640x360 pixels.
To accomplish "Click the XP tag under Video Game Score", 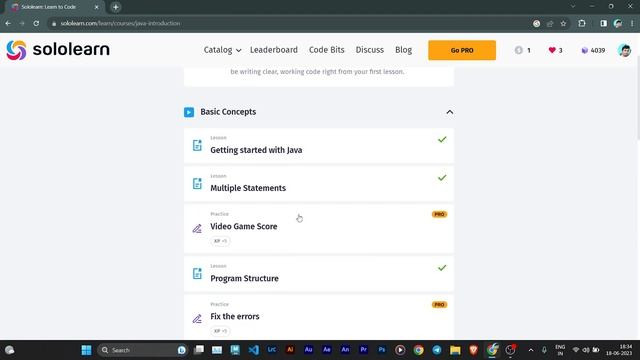I will click(220, 241).
